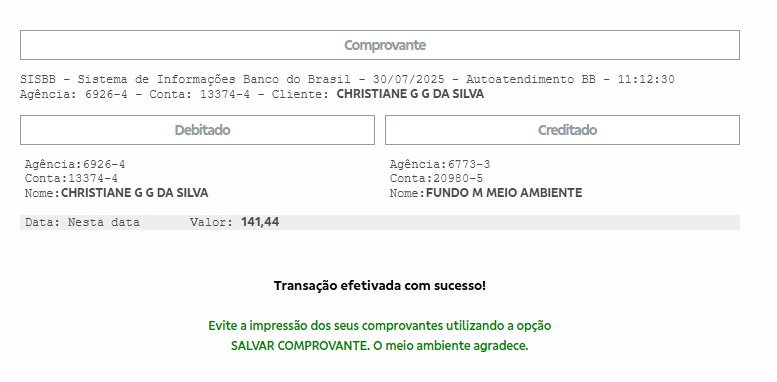Click the SISBB system information line
The image size is (777, 382).
click(x=347, y=79)
